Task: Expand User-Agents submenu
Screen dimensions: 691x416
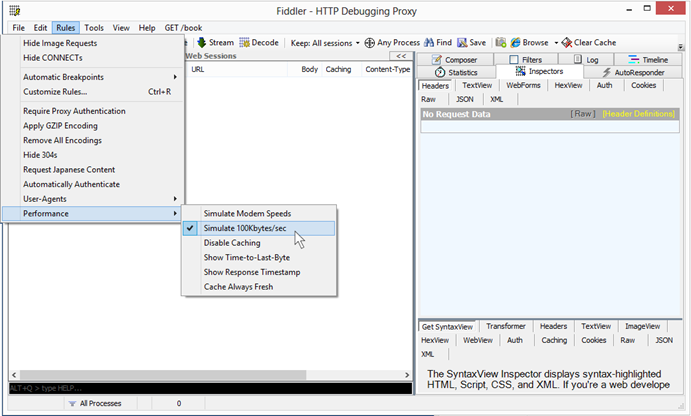Action: (x=93, y=199)
